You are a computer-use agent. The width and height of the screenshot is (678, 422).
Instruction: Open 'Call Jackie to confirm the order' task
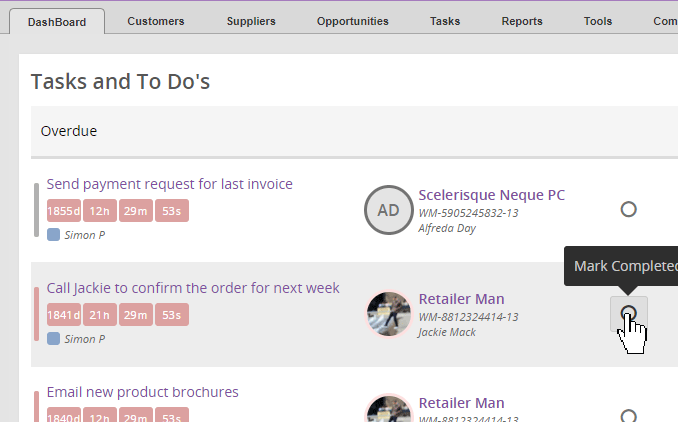pyautogui.click(x=193, y=288)
